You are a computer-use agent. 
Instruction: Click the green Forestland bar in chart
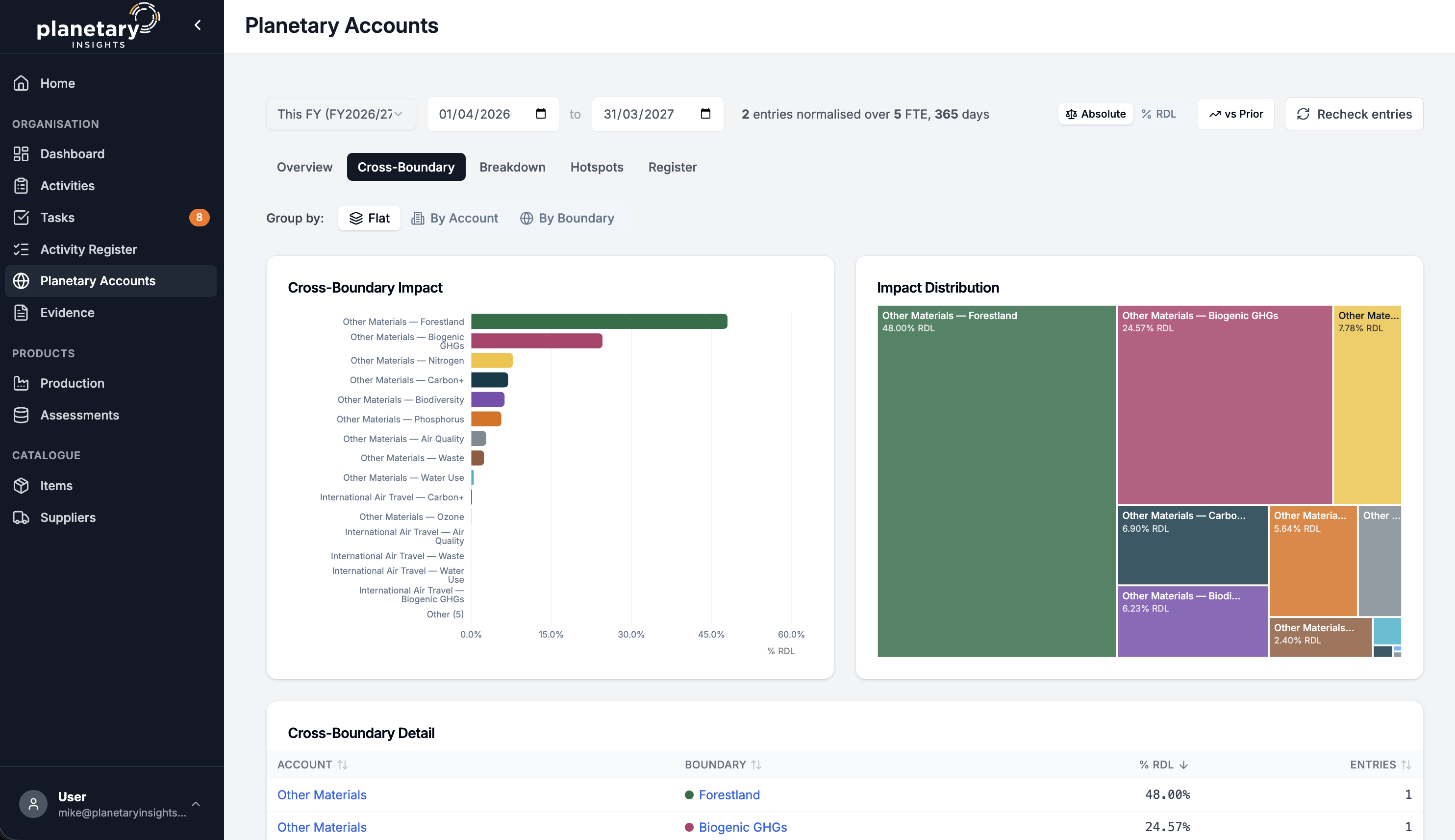[x=599, y=321]
